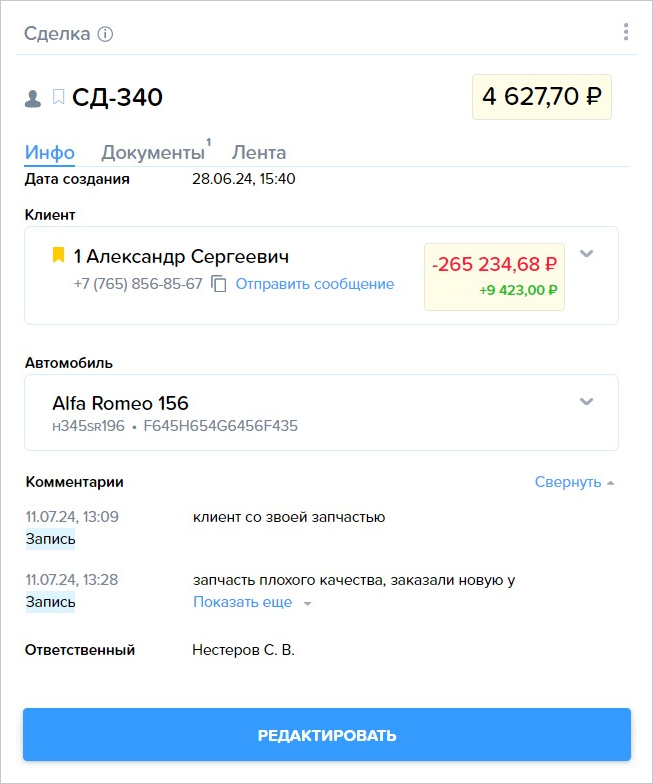
Task: Select the Инфо tab
Action: pos(50,152)
